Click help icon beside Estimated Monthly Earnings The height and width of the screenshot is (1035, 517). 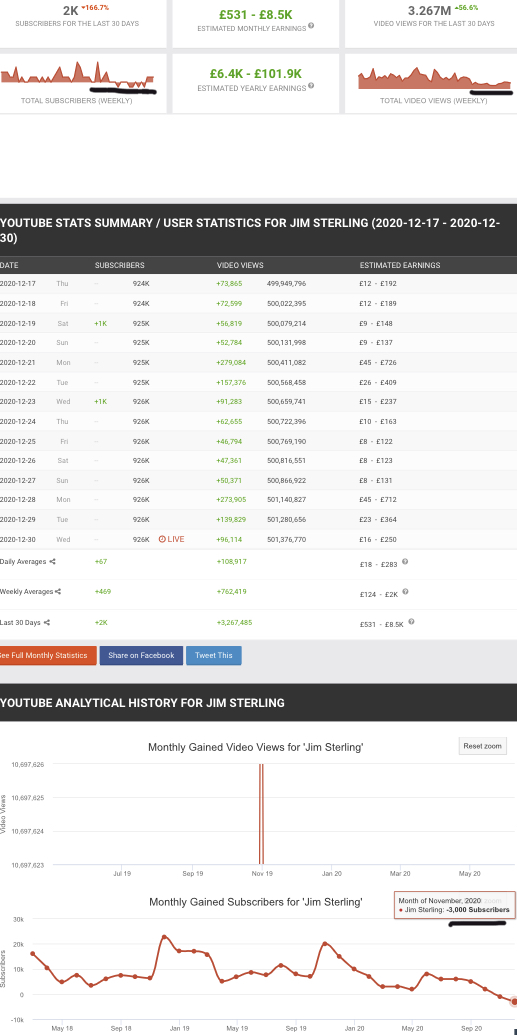click(311, 26)
